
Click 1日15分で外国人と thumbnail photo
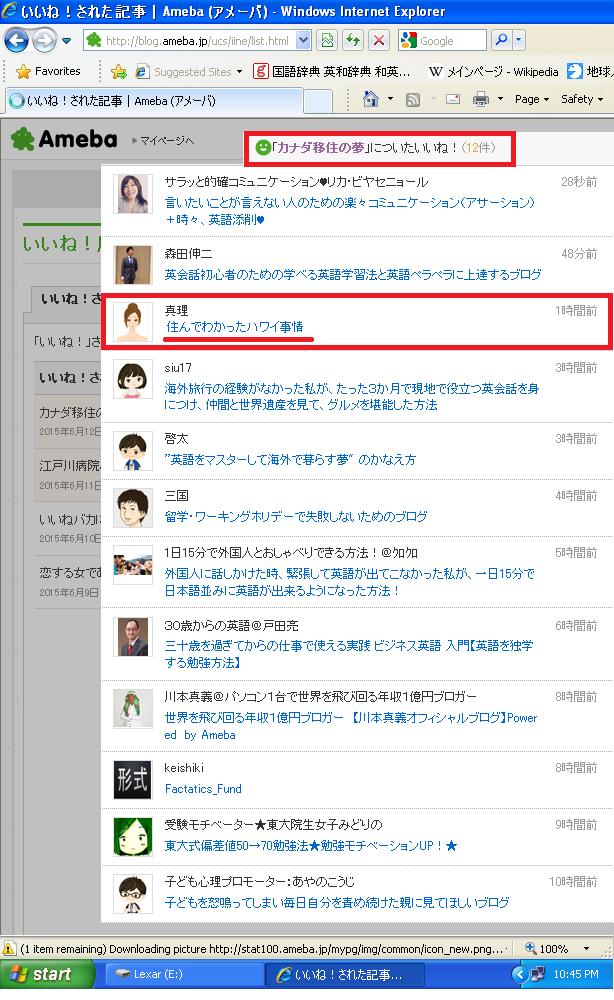[x=133, y=565]
